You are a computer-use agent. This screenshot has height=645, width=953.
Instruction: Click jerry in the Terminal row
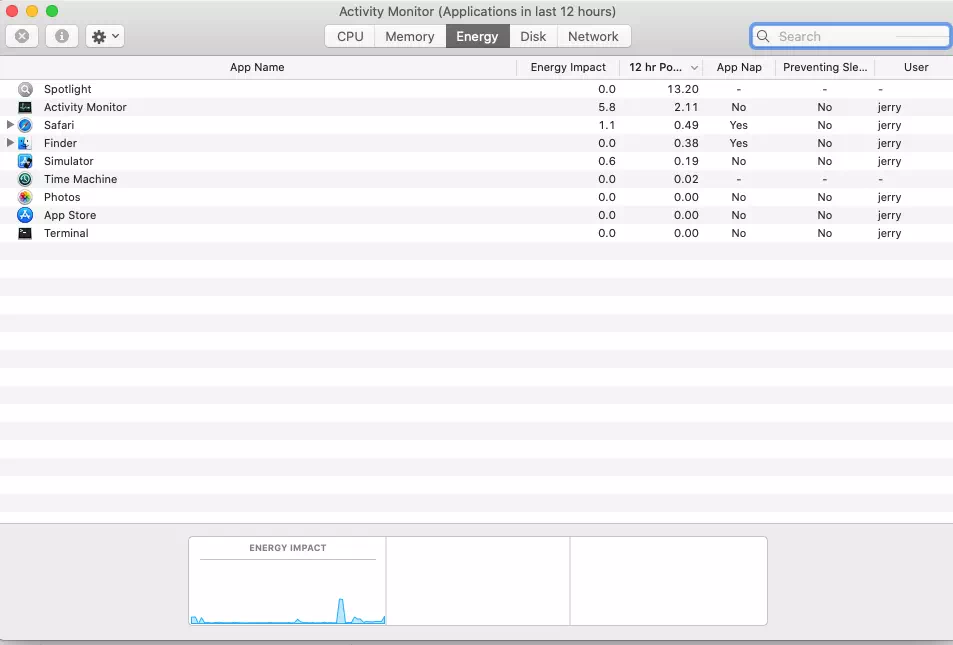[889, 233]
